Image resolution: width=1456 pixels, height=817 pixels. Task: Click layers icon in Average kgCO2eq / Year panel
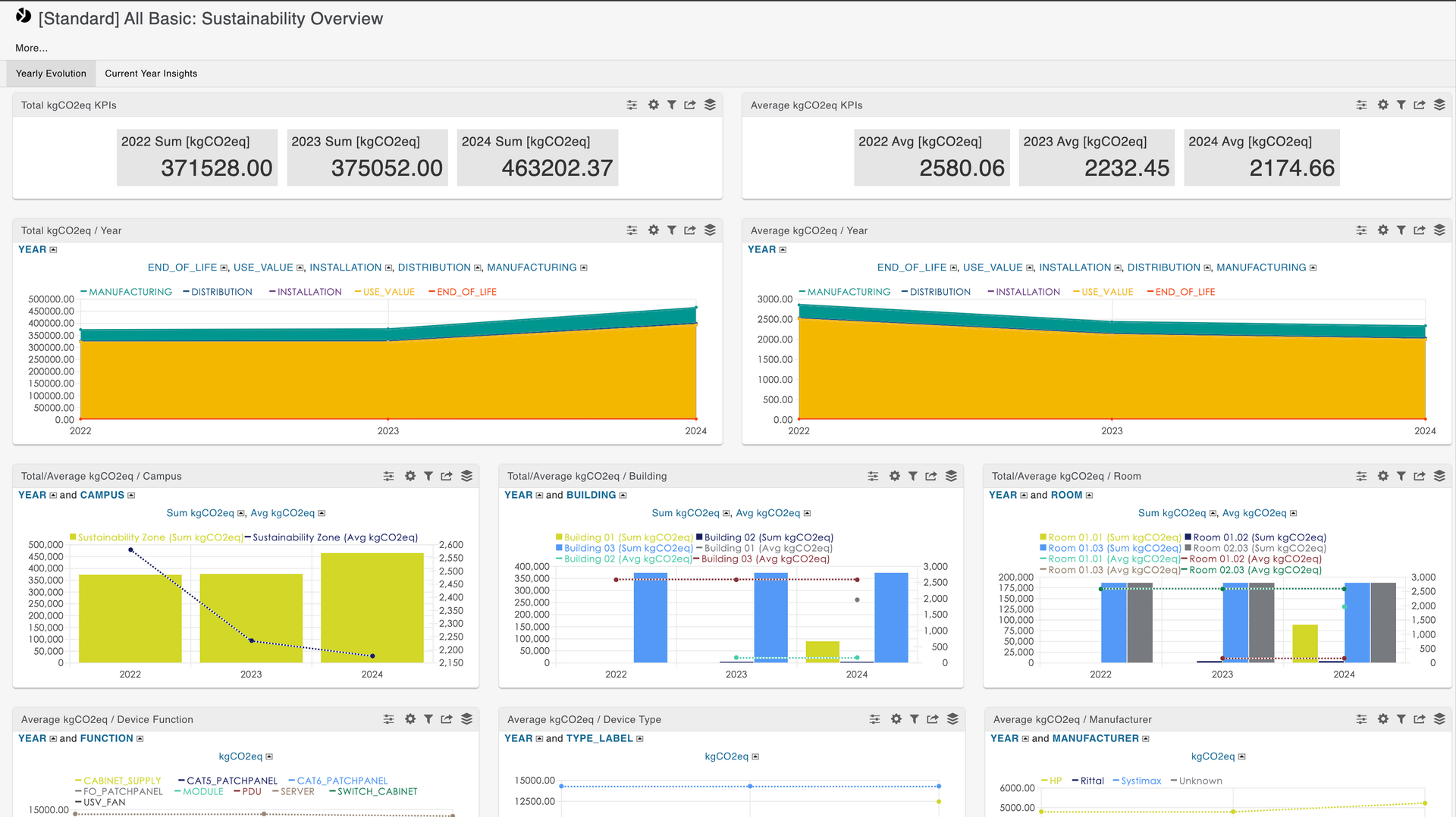tap(1439, 230)
